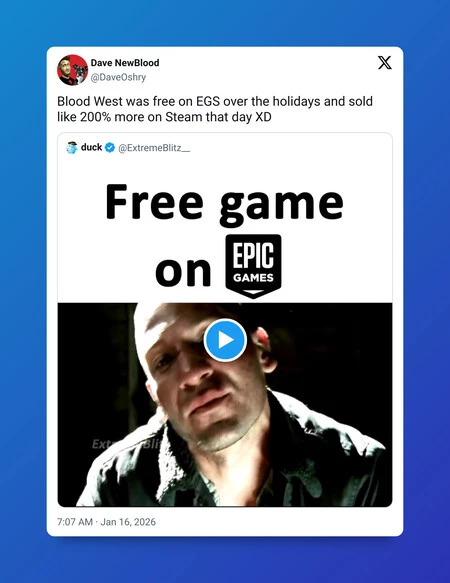Click the blue gradient background outside card
The image size is (450, 583).
tap(22, 292)
